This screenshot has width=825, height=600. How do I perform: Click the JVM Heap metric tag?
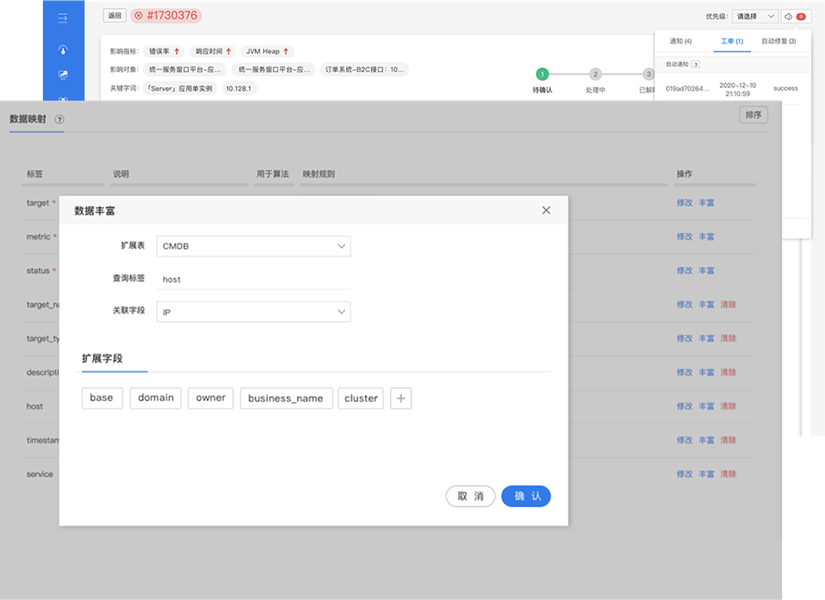click(267, 52)
